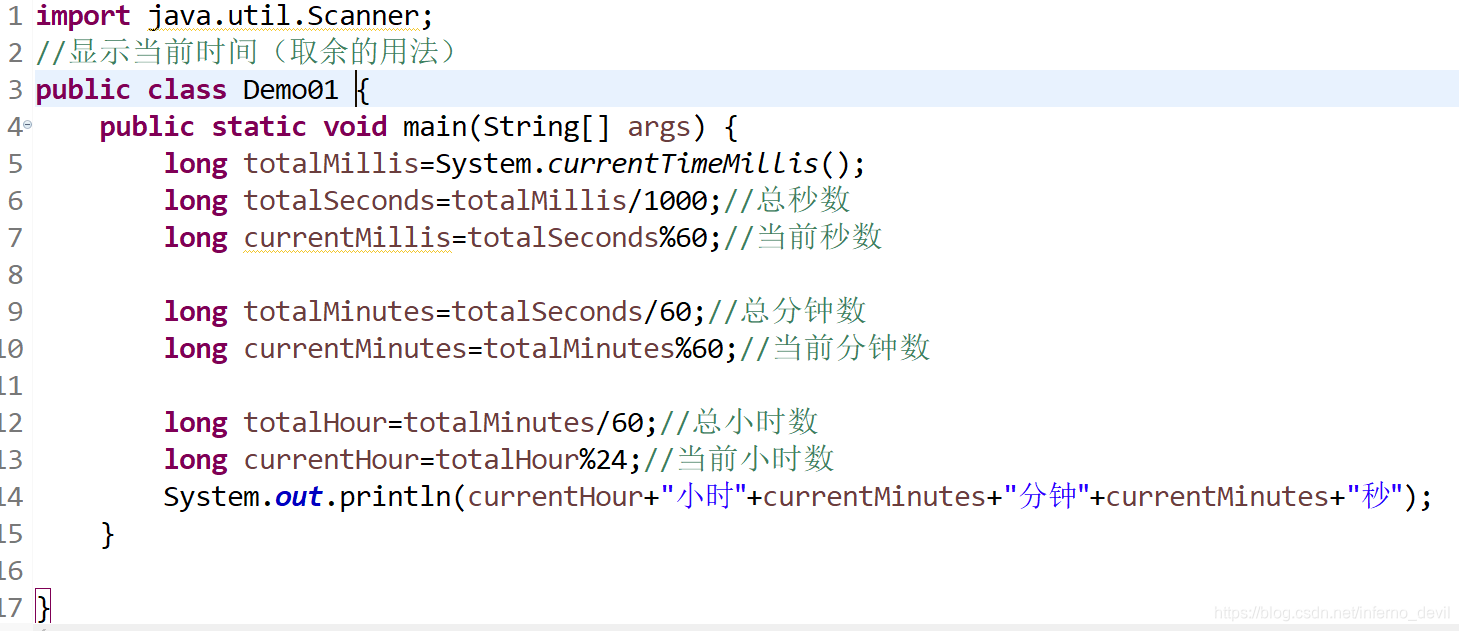Click 'String[]' in main's parameters
Screen dimensions: 1459x631
tap(547, 127)
